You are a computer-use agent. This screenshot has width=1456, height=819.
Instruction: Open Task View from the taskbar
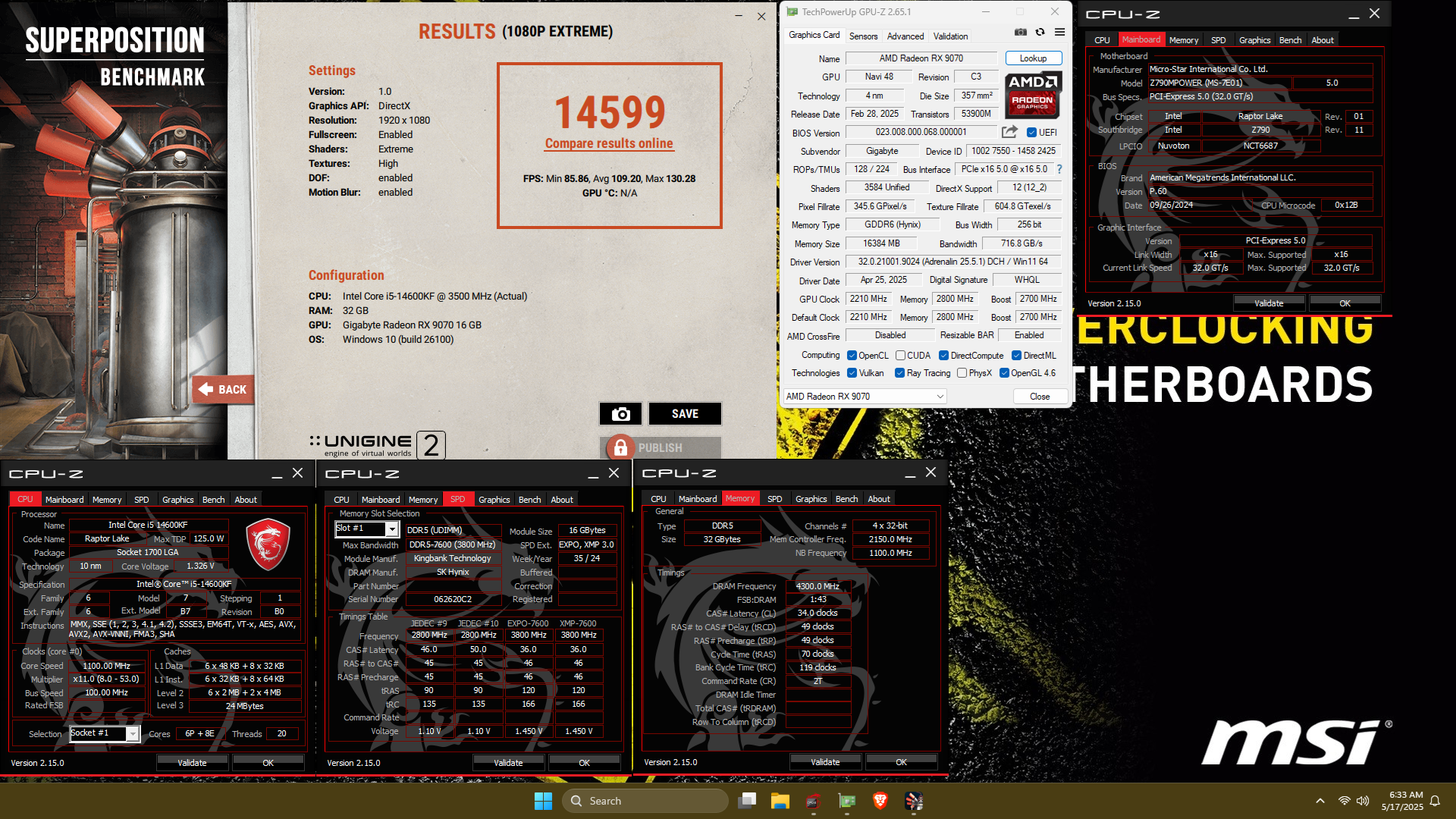[748, 801]
